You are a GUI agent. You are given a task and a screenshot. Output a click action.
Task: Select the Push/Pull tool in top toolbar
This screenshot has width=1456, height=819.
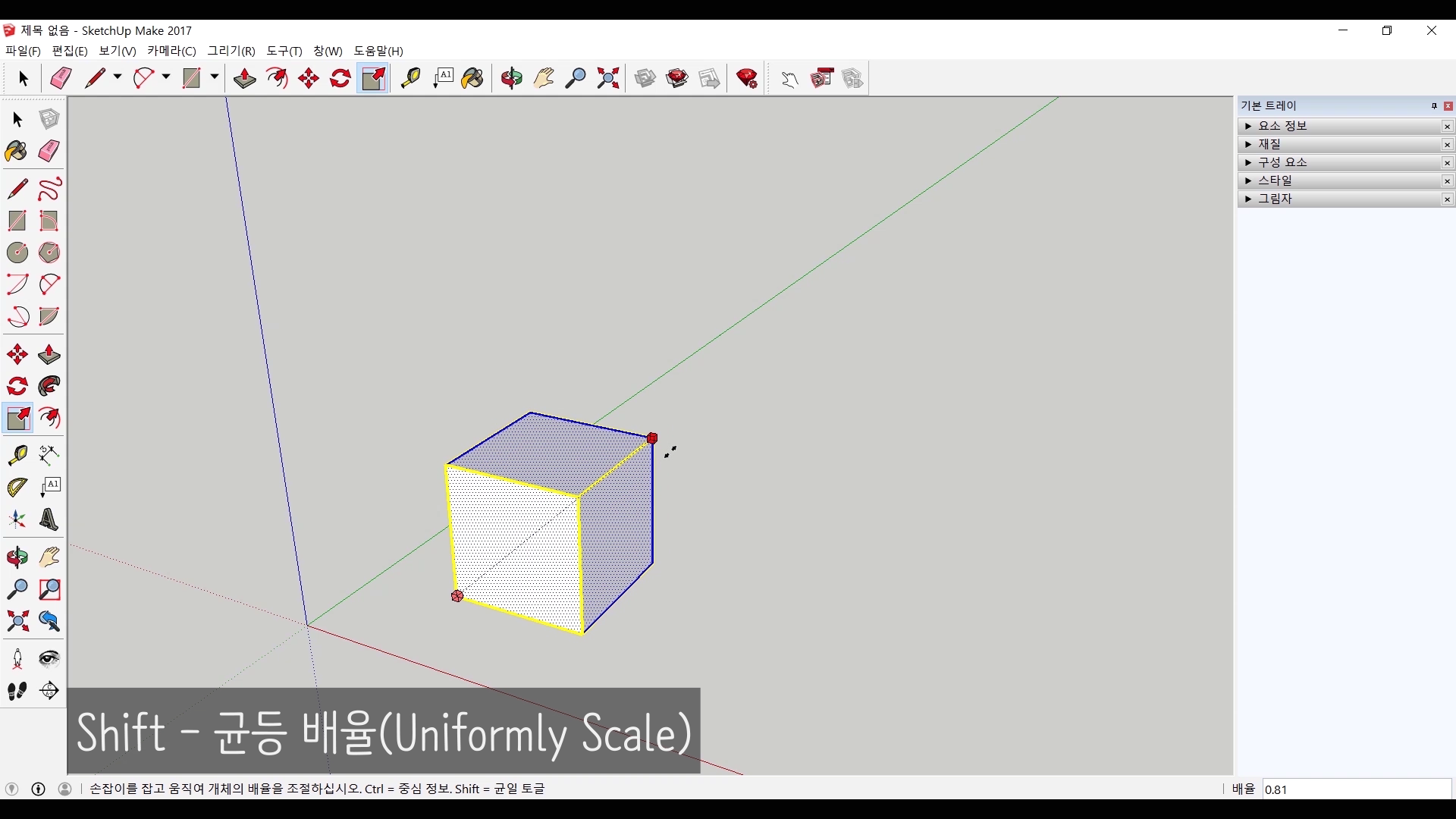(244, 78)
